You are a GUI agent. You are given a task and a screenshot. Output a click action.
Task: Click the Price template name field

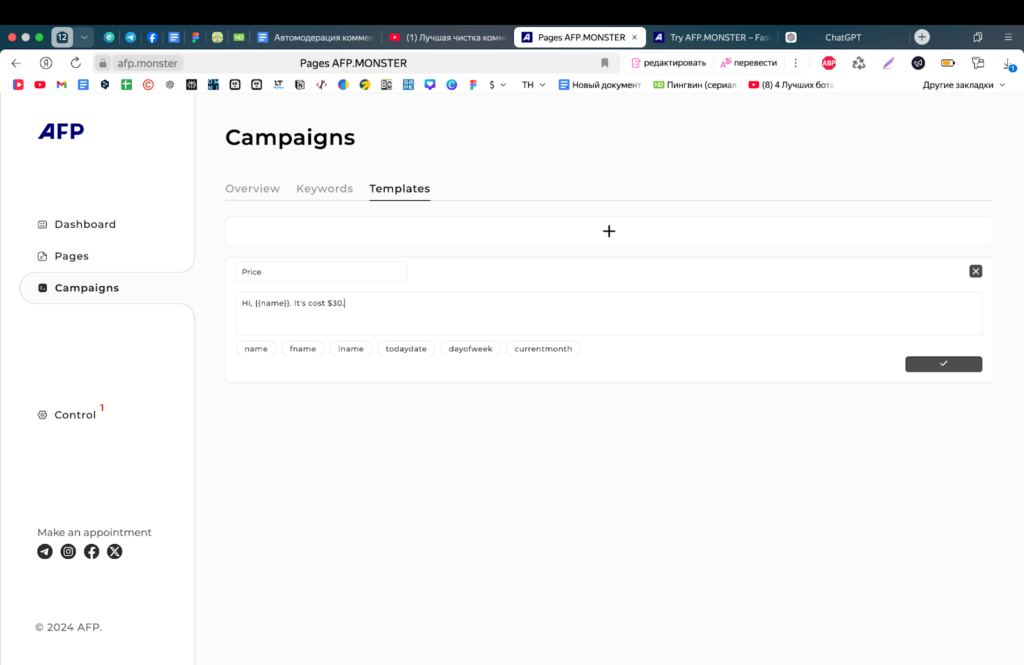point(320,272)
